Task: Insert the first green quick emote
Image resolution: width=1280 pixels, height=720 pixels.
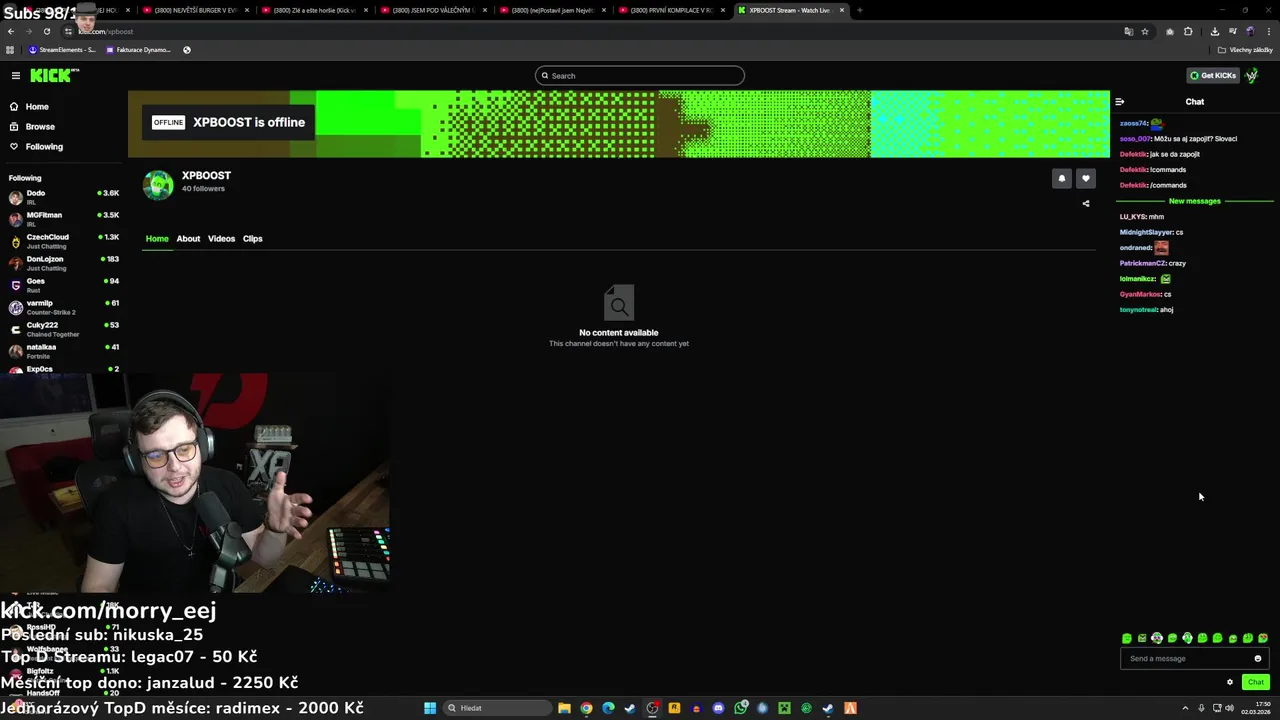Action: [1127, 638]
